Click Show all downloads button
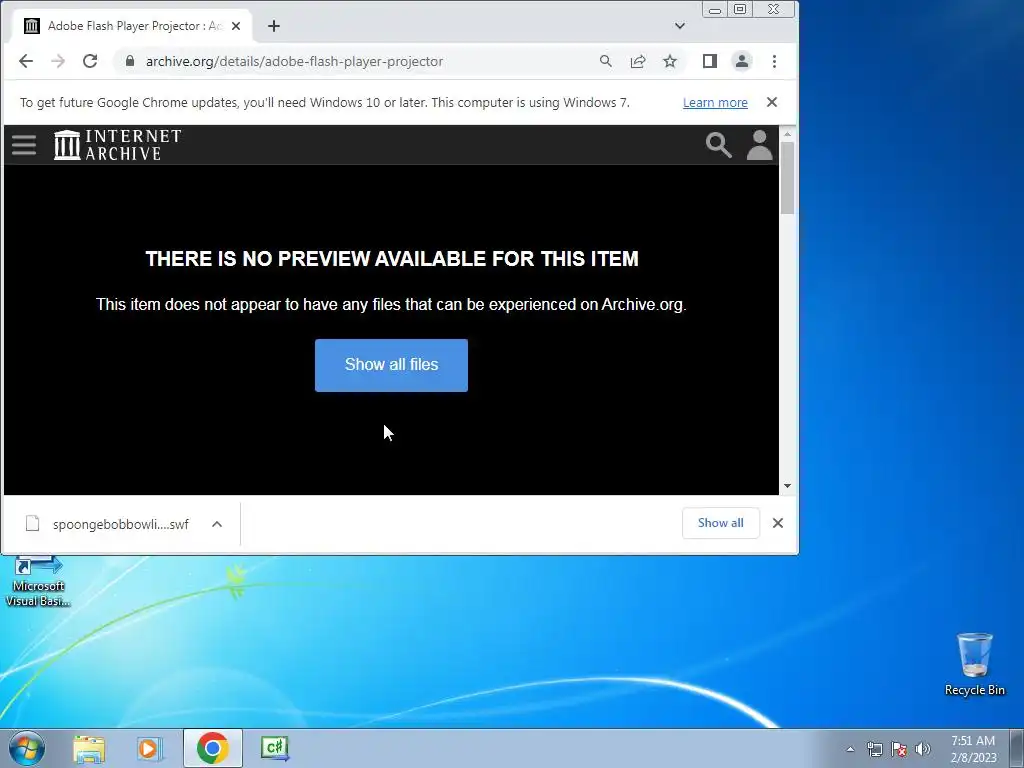Viewport: 1024px width, 768px height. coord(720,523)
